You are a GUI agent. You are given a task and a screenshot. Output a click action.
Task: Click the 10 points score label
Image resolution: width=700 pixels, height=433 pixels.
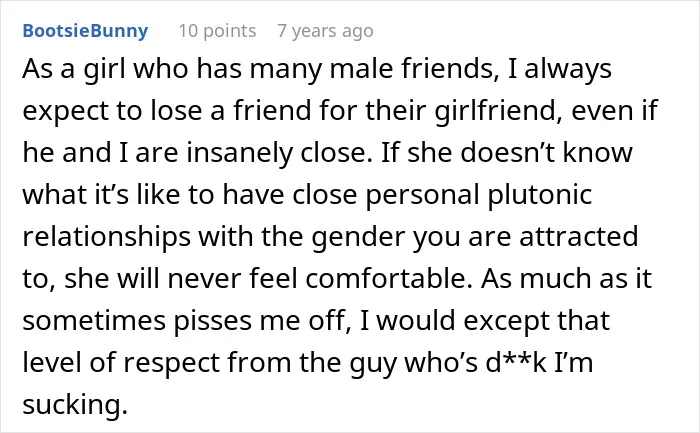point(217,31)
